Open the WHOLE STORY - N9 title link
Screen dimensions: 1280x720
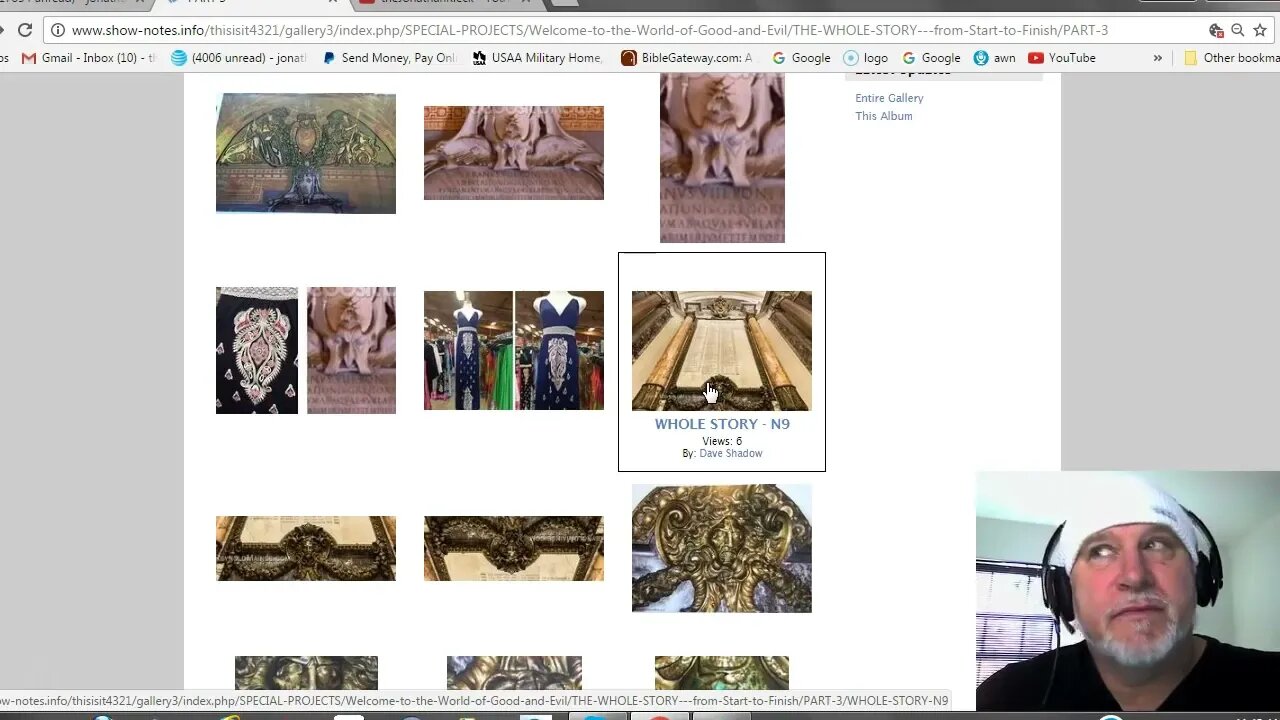(722, 424)
